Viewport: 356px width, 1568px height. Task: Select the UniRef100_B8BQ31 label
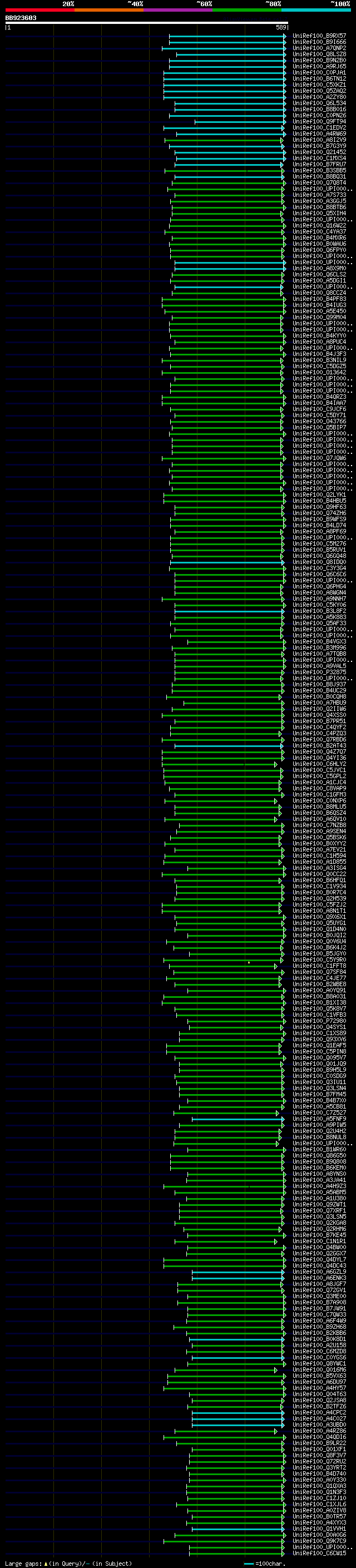click(x=319, y=176)
